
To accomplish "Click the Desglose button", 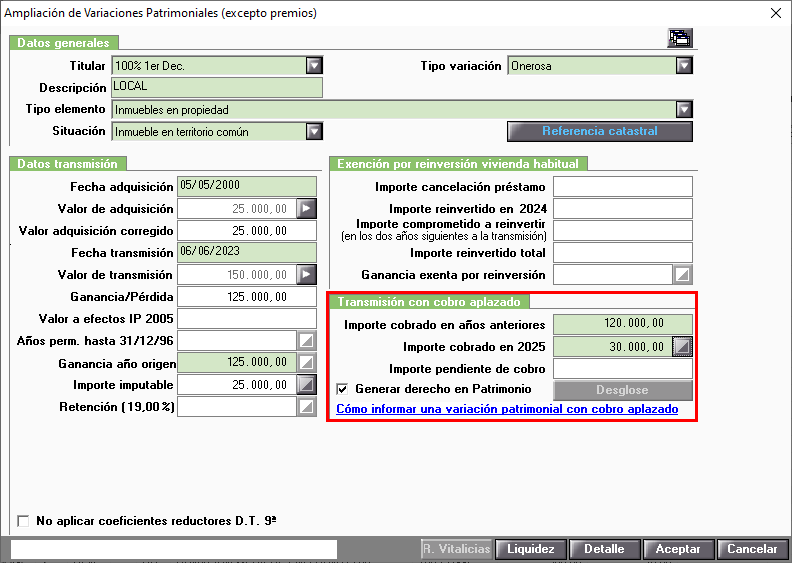I will click(623, 390).
